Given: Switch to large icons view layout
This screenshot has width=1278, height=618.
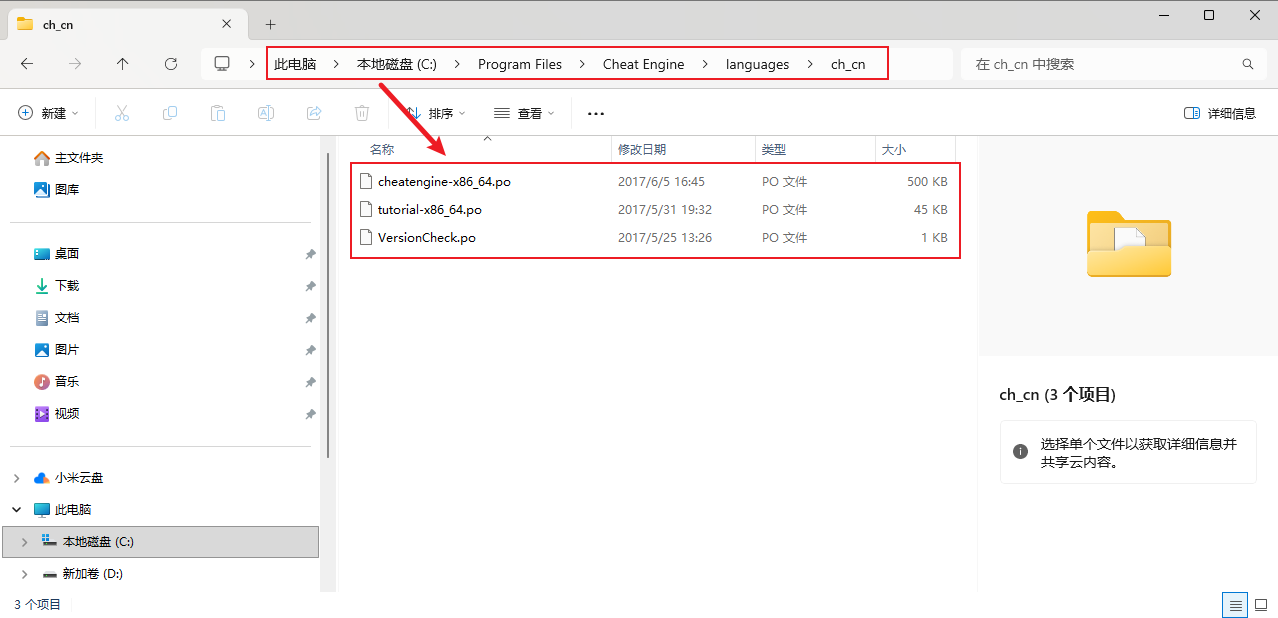Looking at the screenshot, I should tap(1261, 605).
